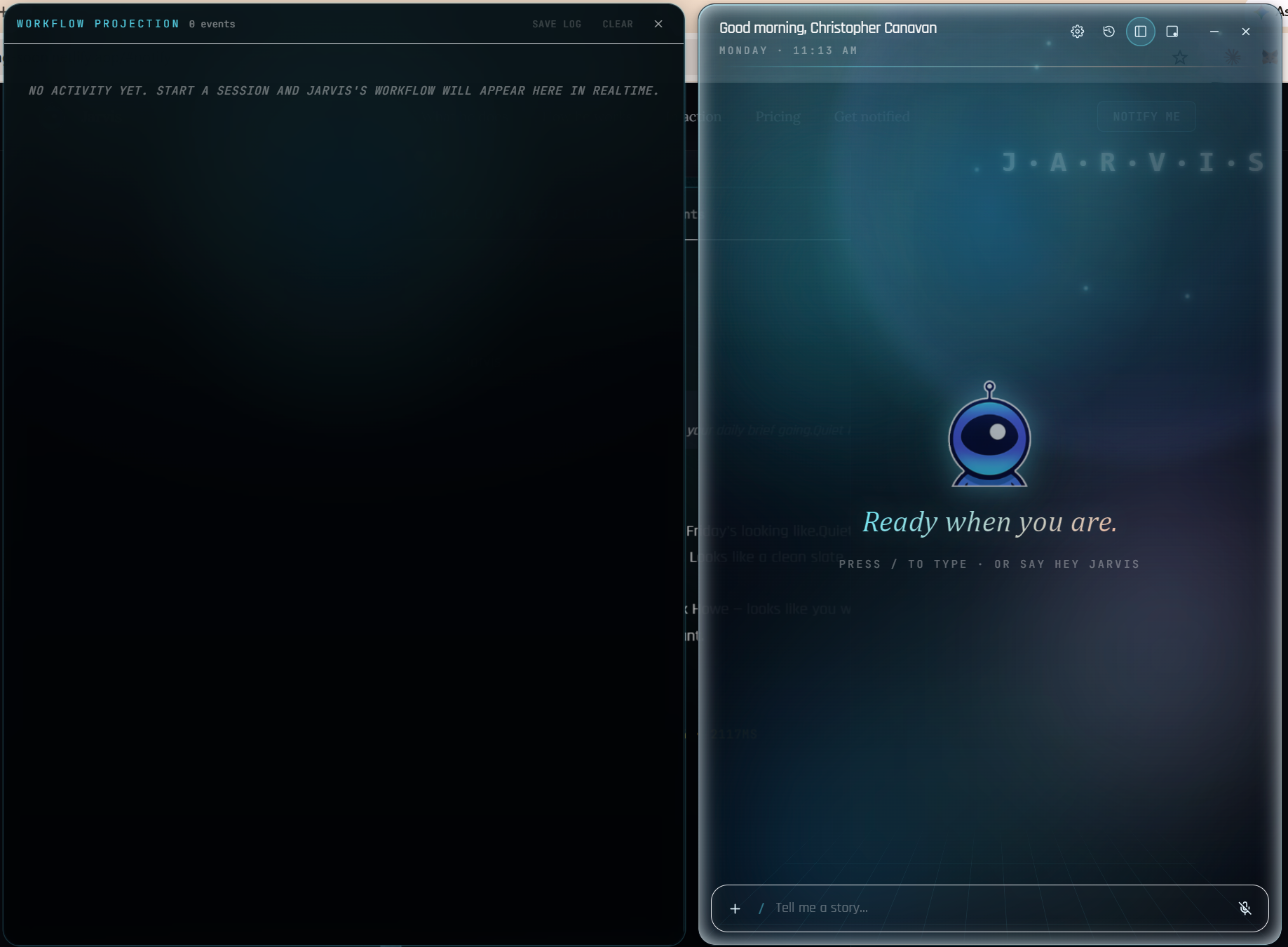
Task: Click the bookmark star icon in background browser
Action: click(x=1180, y=57)
